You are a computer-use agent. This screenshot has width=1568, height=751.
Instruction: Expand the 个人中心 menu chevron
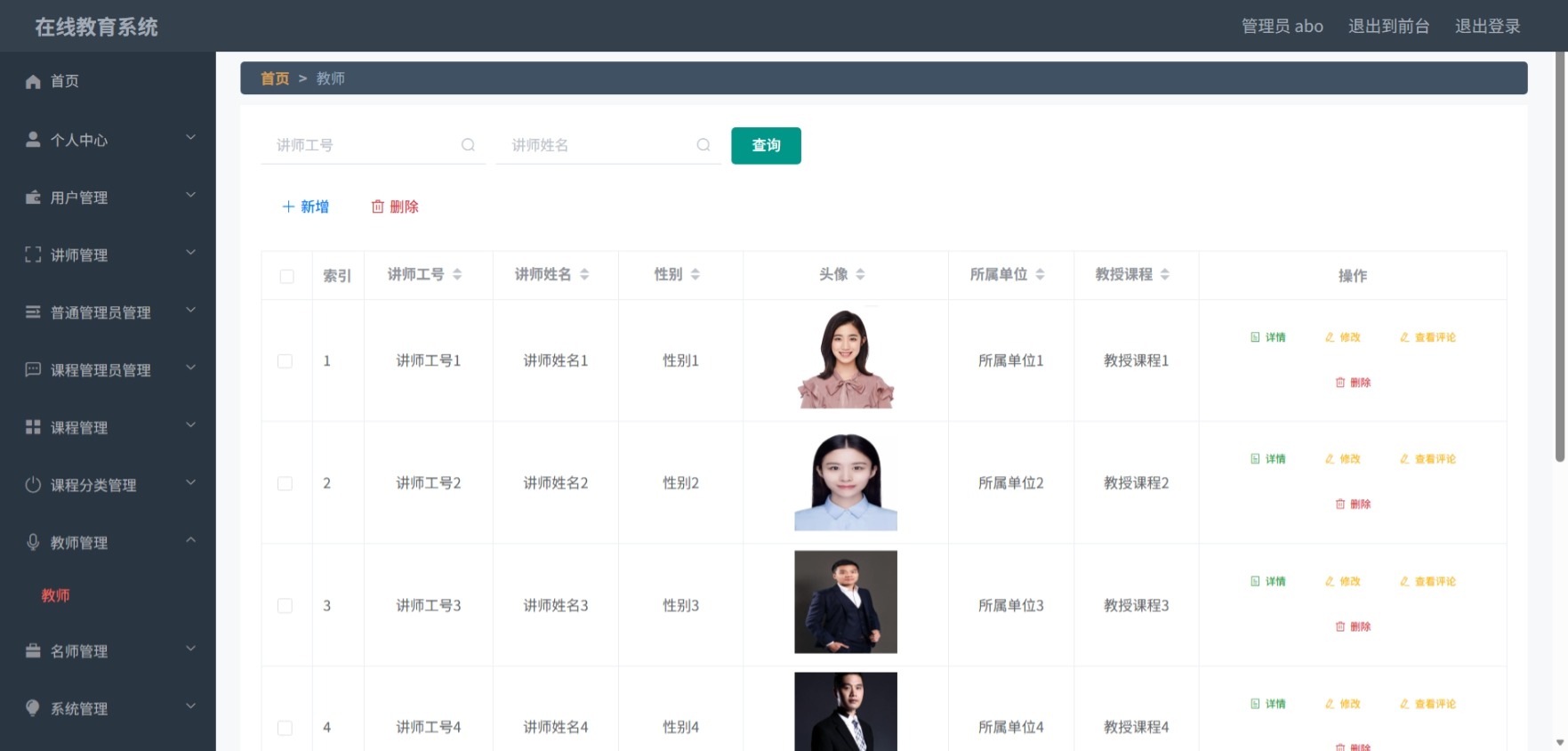(190, 137)
